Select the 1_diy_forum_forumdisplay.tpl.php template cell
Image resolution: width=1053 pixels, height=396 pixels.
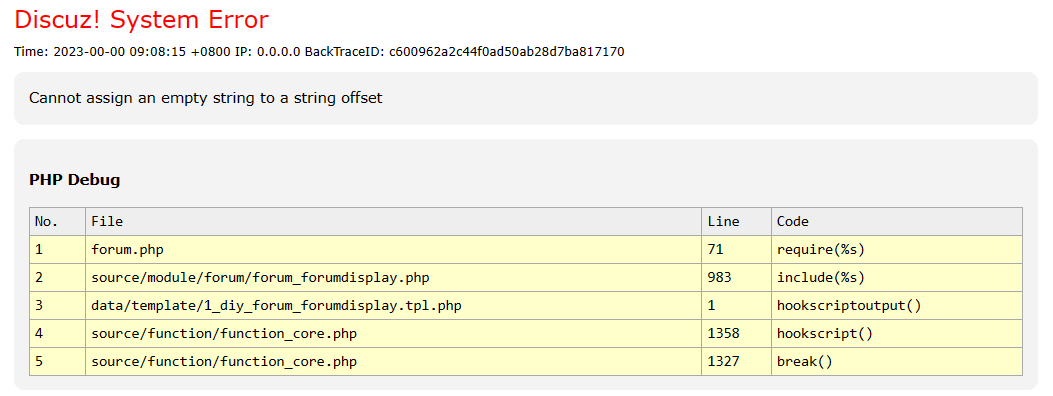coord(394,306)
